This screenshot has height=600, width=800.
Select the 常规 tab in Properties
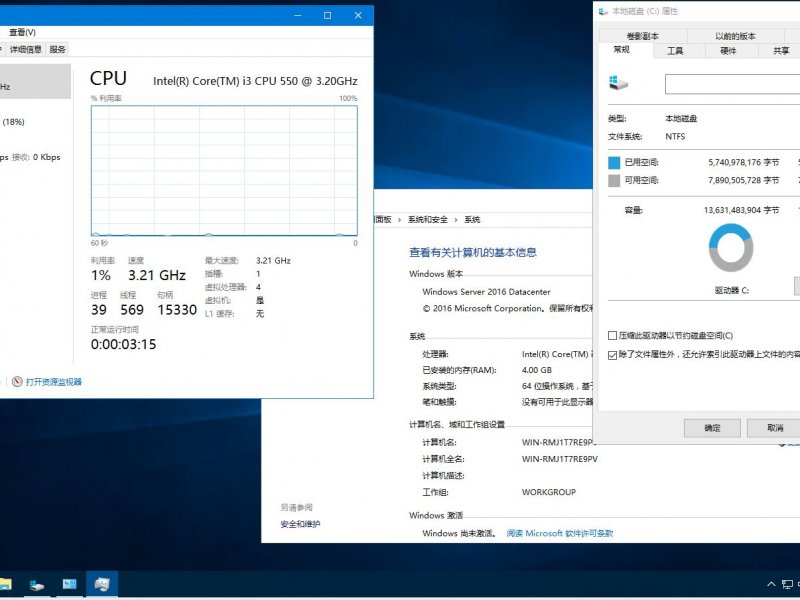tap(622, 49)
